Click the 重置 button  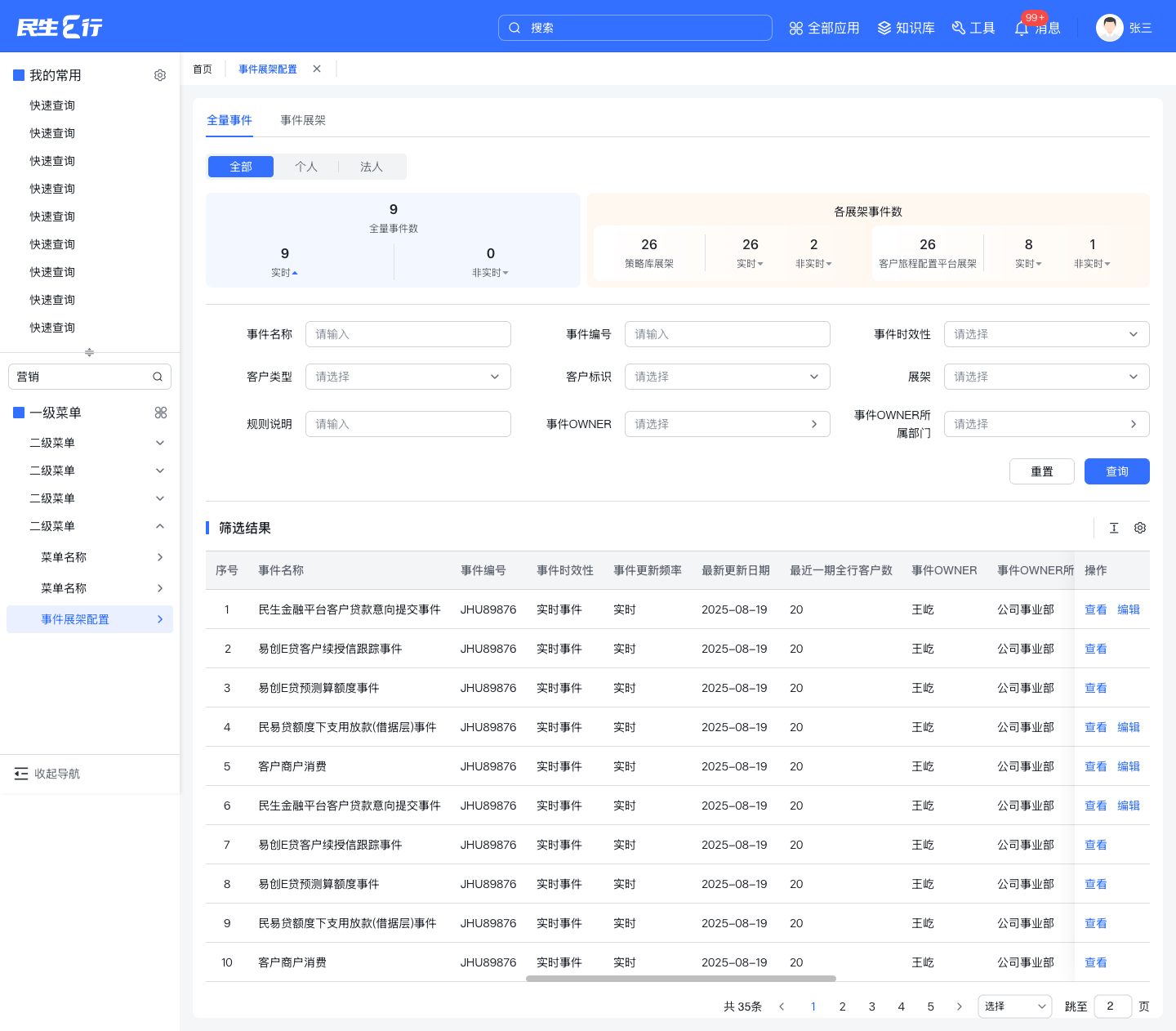click(1042, 471)
